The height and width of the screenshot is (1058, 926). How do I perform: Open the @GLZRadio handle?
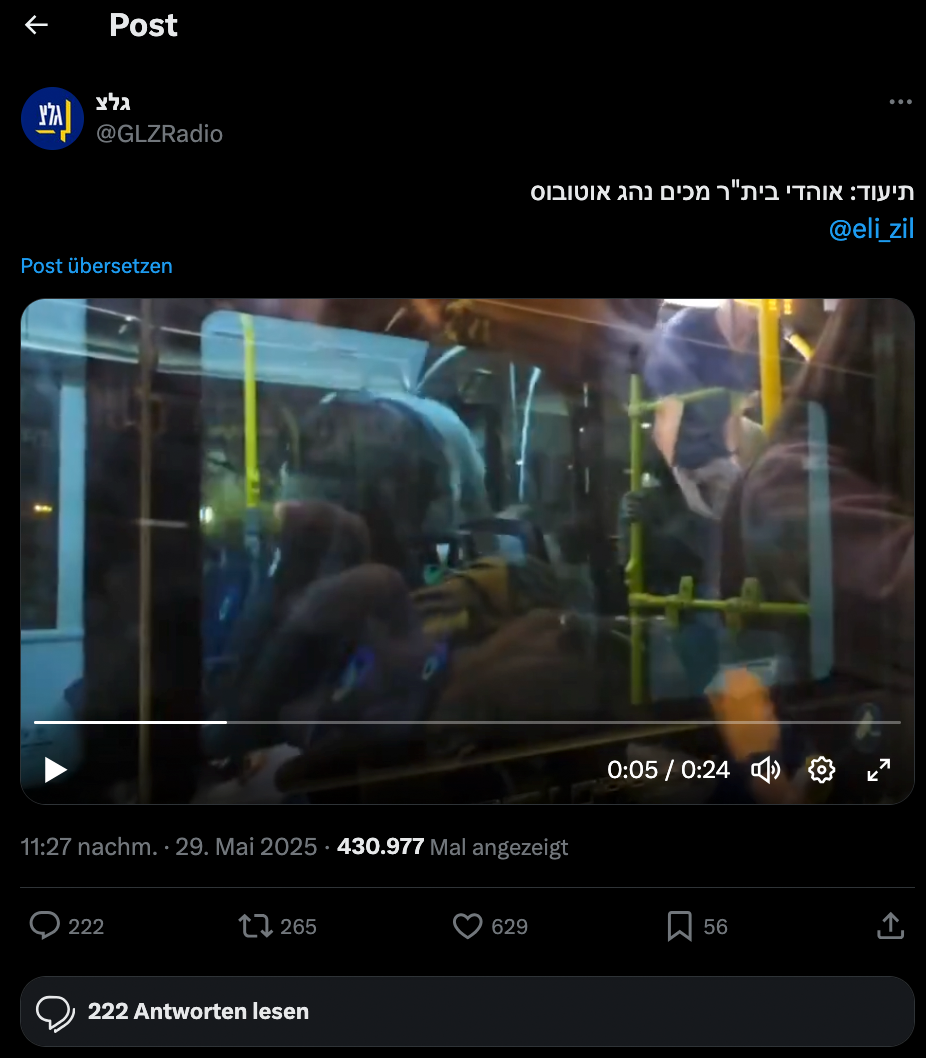point(159,134)
